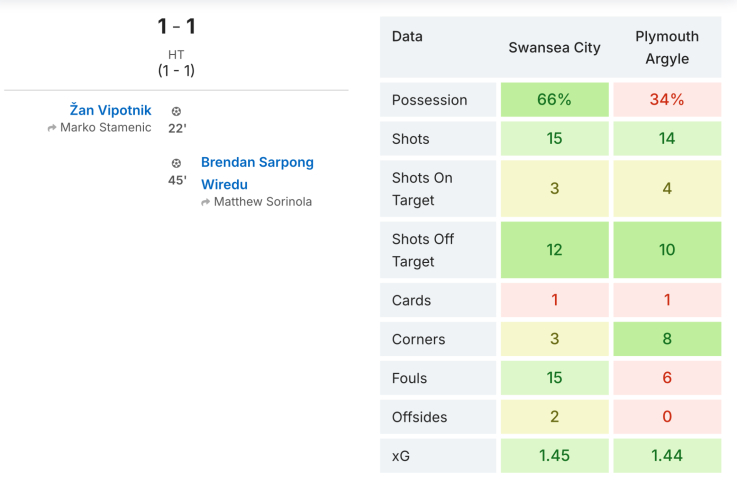Image resolution: width=737 pixels, height=500 pixels.
Task: Click Swansea City's 1.45 xG cell
Action: (x=554, y=456)
